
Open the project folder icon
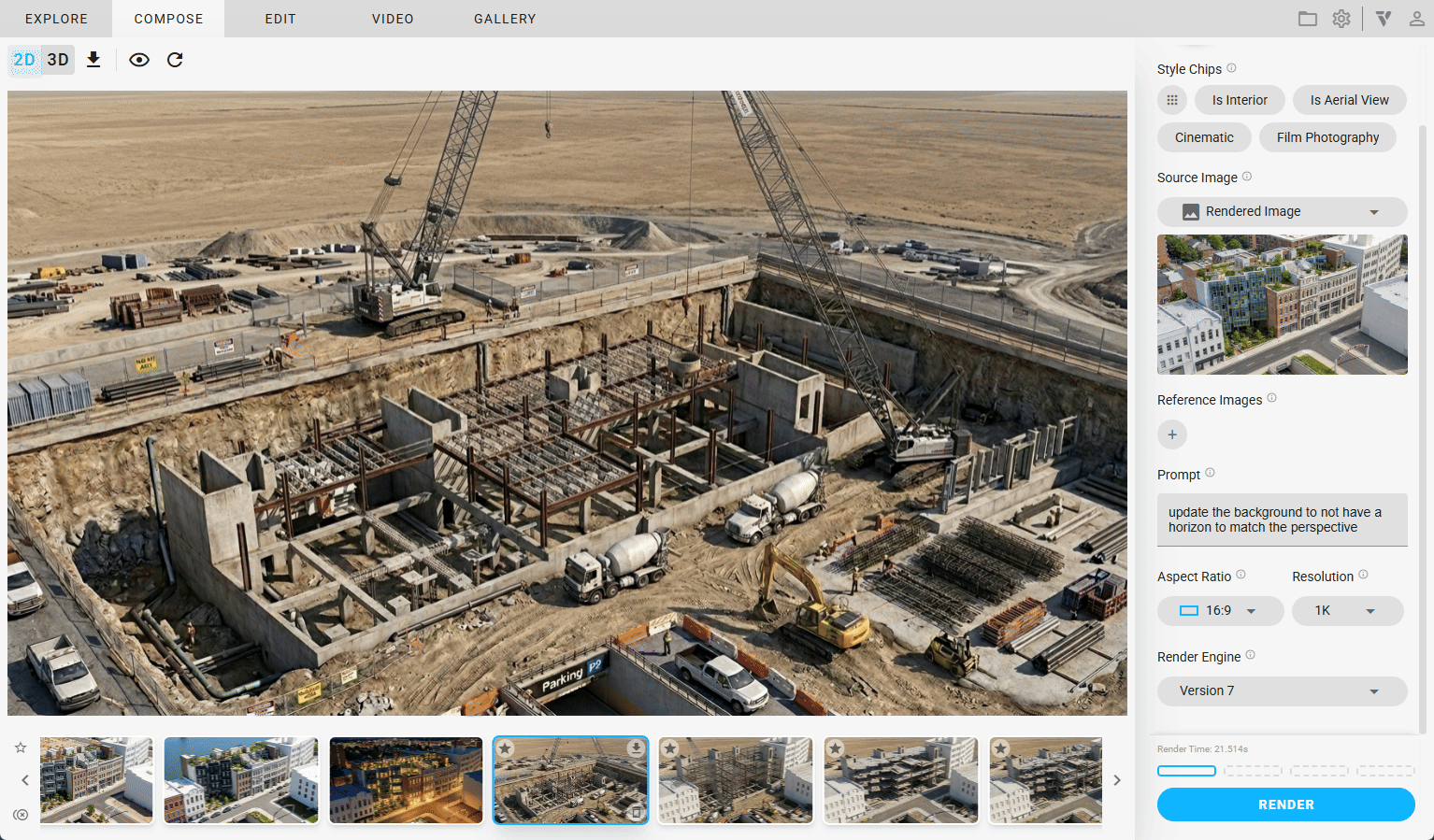tap(1307, 19)
